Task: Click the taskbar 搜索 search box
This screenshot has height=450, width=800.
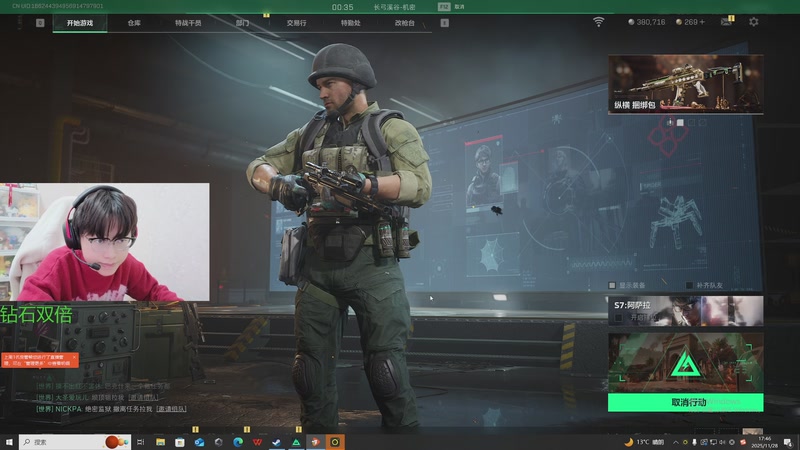Action: point(74,442)
